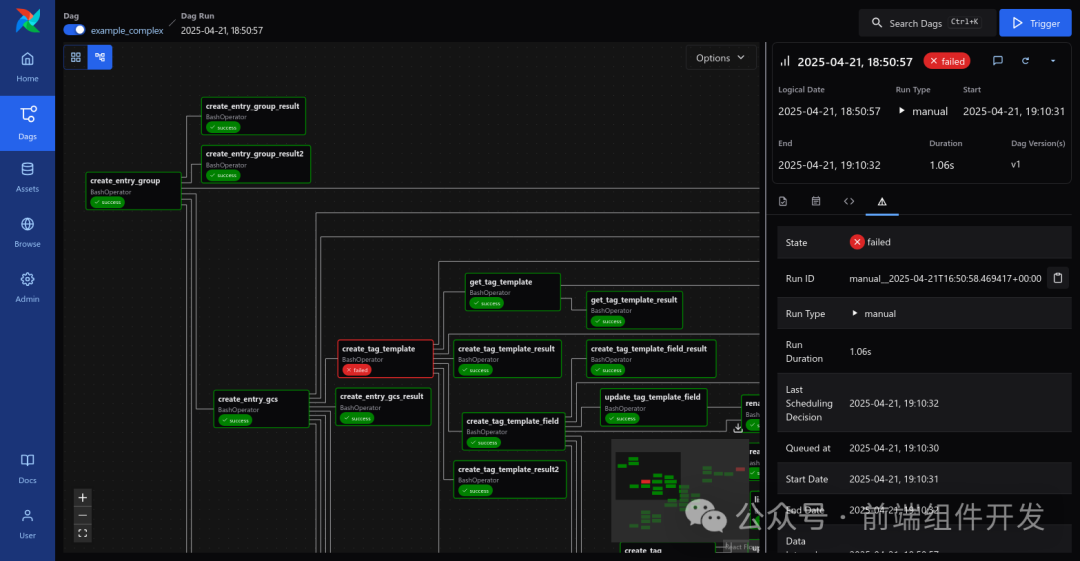Click the Start Date 2025-04-21, 19:10:31 value
1080x561 pixels.
click(893, 479)
